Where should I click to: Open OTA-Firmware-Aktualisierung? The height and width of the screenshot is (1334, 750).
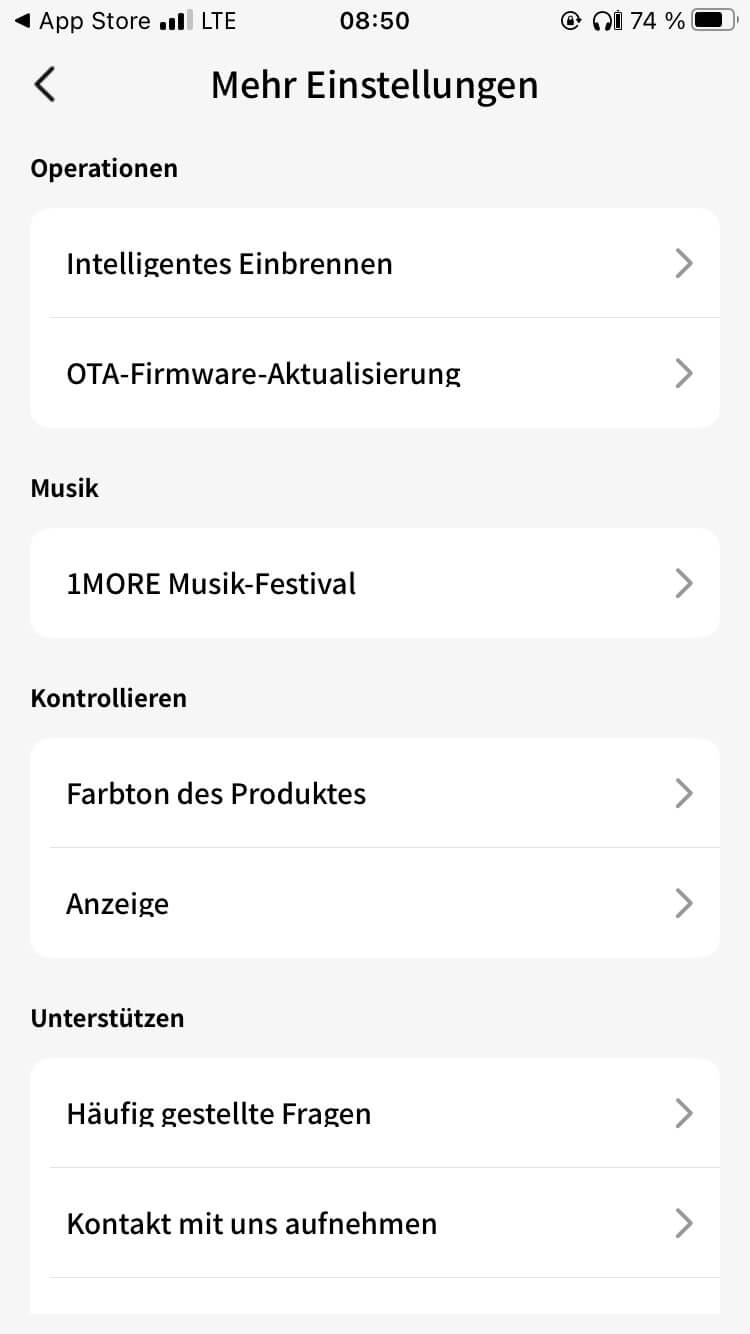pos(264,374)
